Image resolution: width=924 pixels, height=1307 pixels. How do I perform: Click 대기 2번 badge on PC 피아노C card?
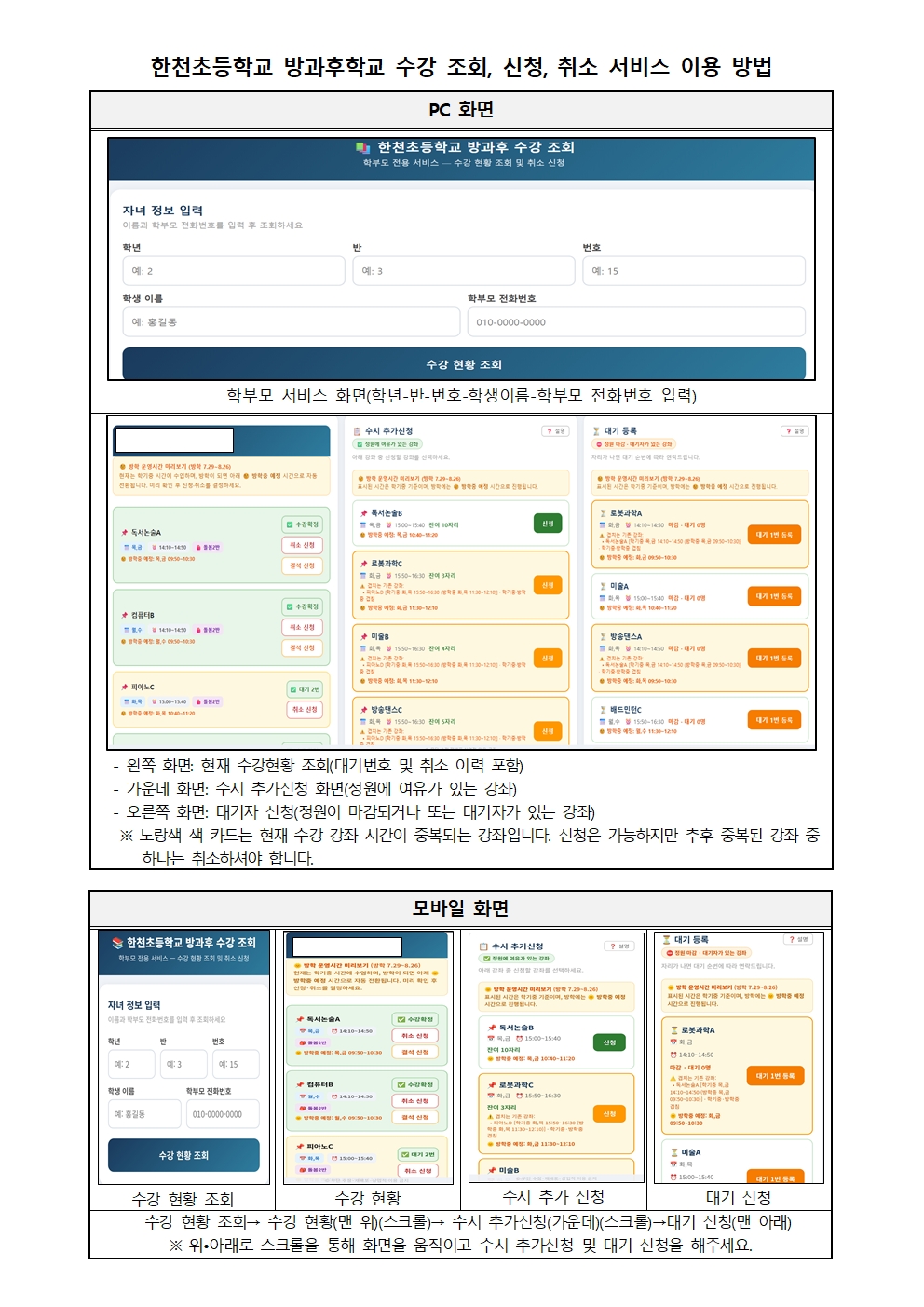[305, 689]
